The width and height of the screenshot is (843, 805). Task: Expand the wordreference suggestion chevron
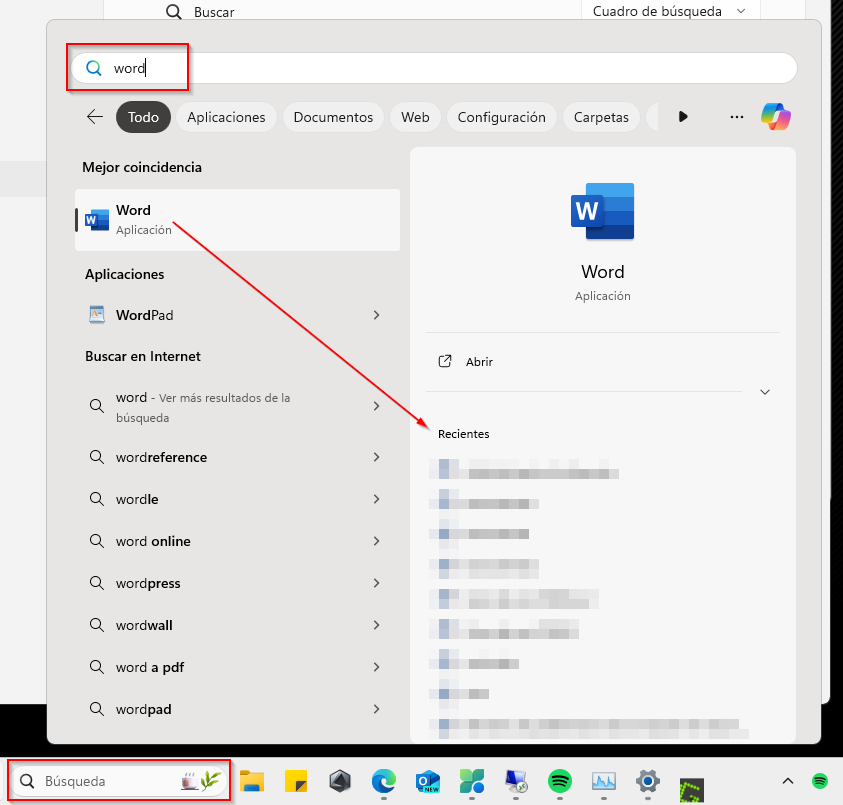click(376, 457)
